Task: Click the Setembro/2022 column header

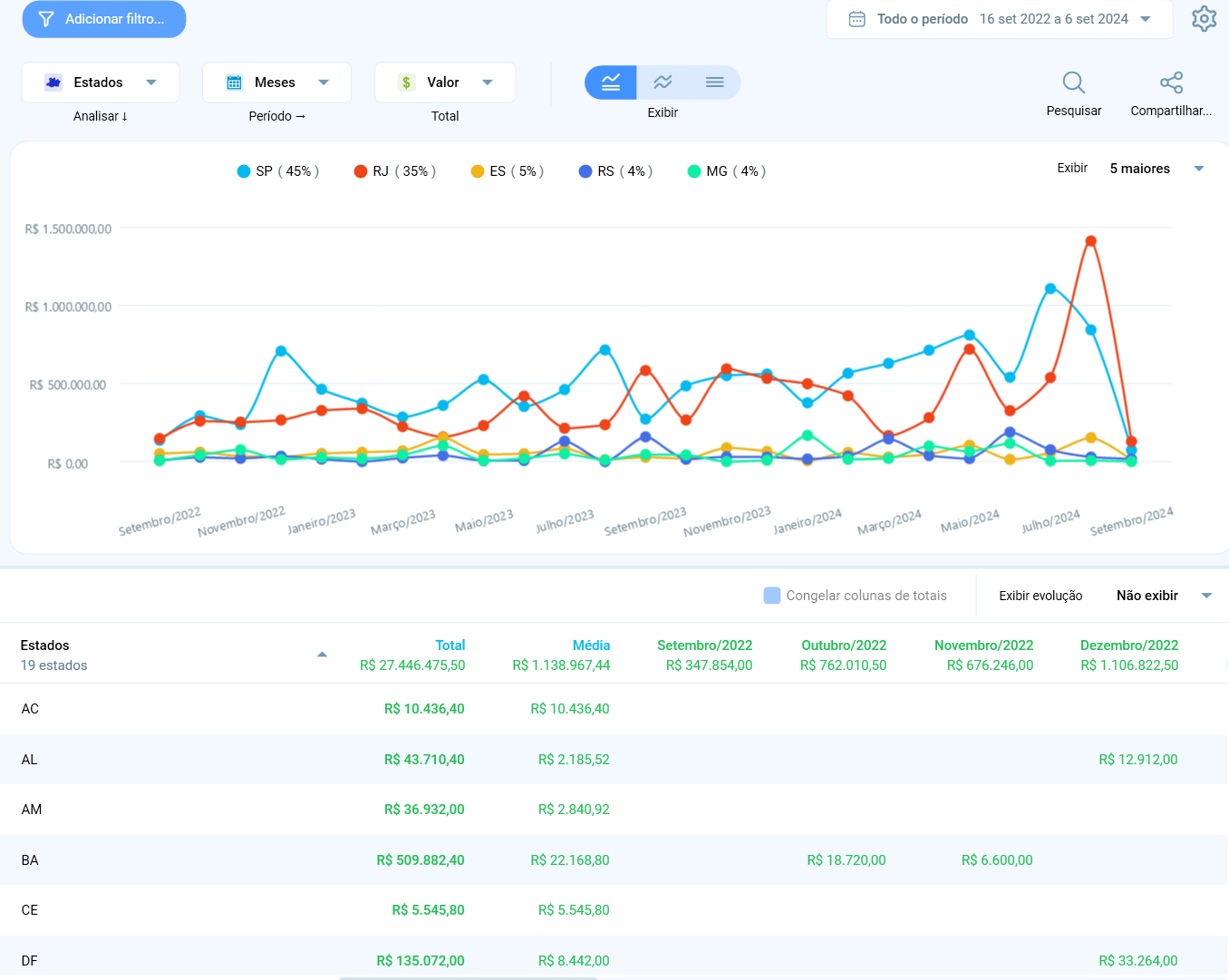Action: click(x=705, y=645)
